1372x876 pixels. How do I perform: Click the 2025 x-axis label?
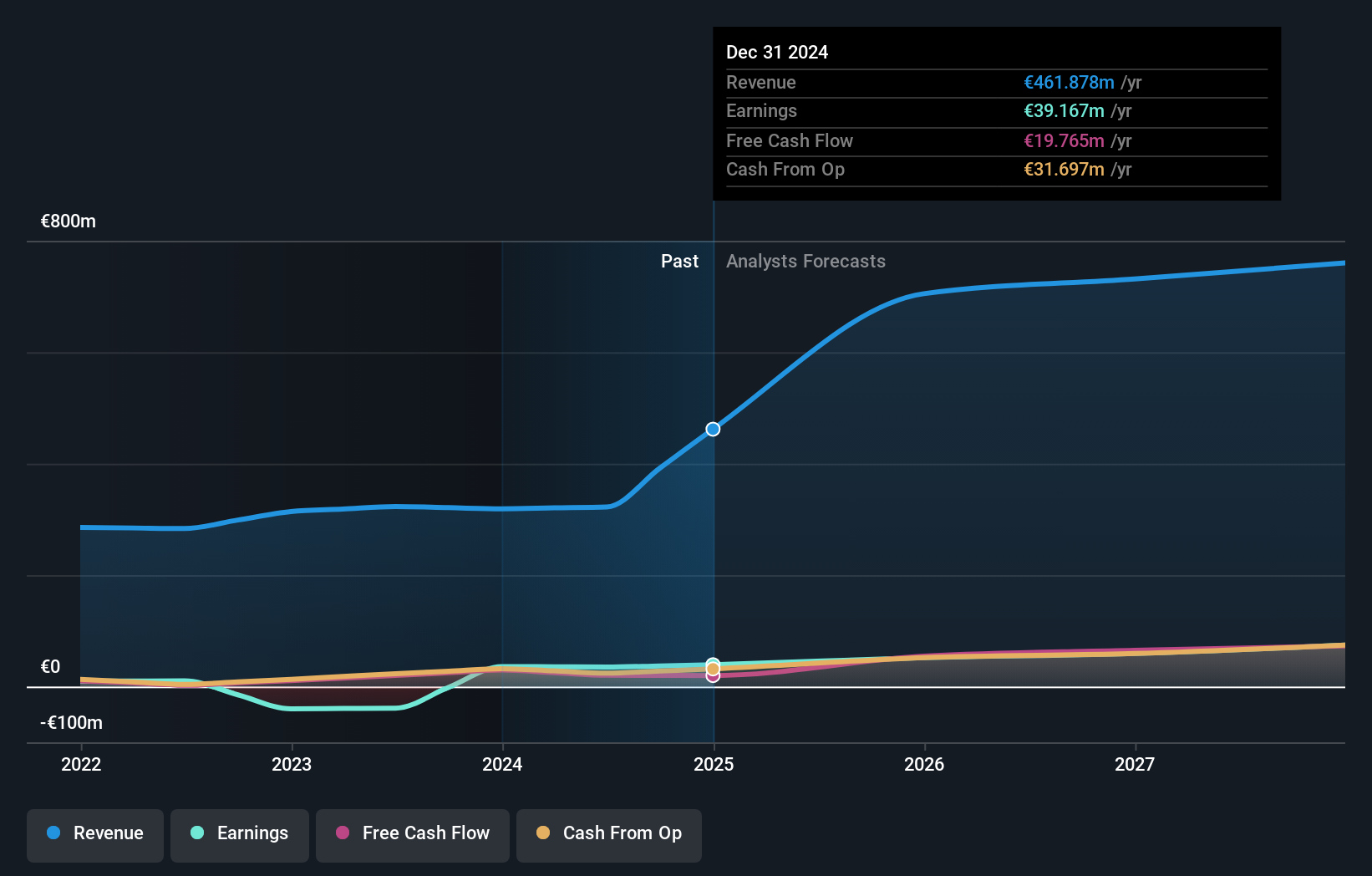[x=714, y=764]
